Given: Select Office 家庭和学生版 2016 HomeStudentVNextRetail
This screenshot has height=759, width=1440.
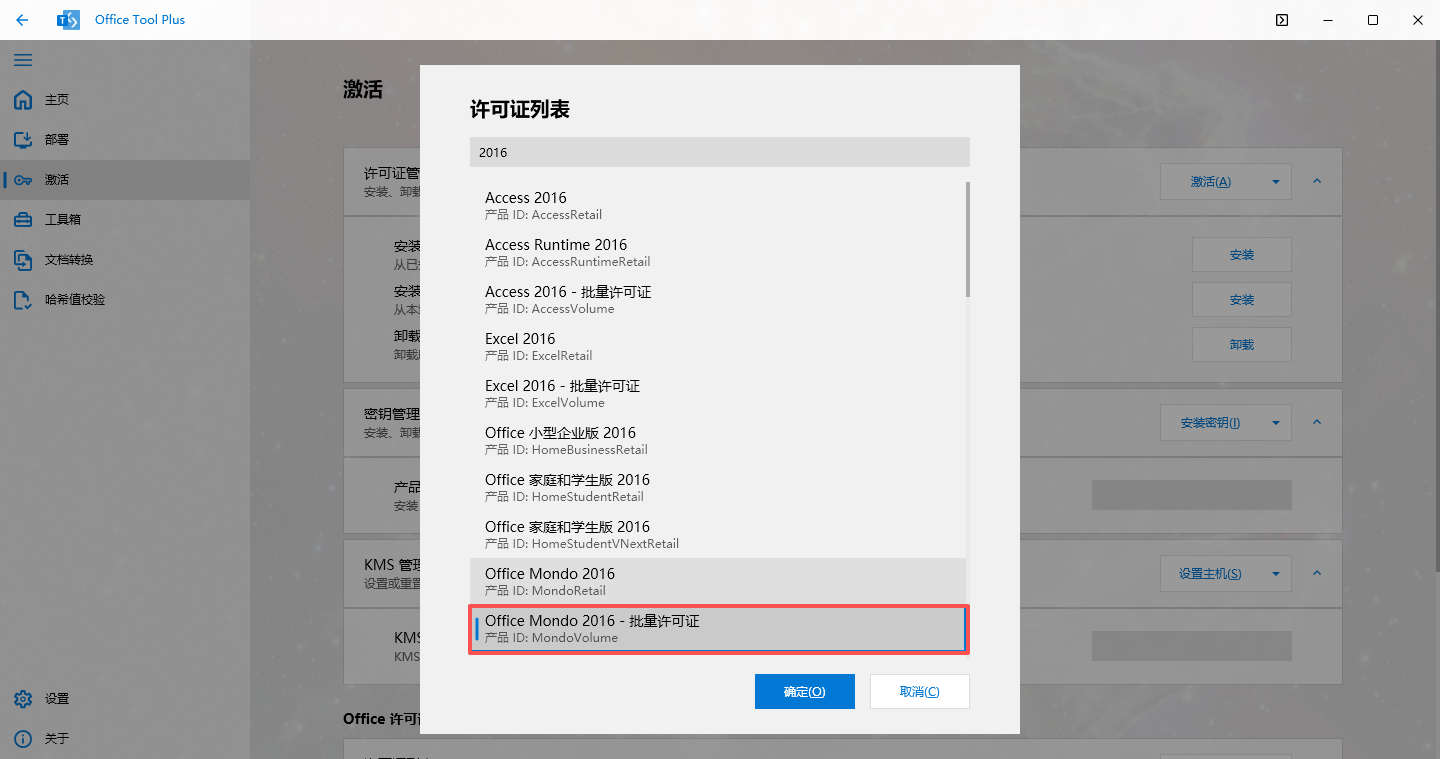Looking at the screenshot, I should tap(718, 535).
